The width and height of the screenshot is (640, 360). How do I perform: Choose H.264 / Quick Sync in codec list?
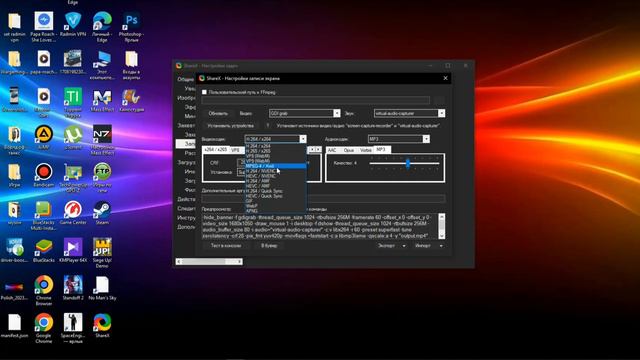276,191
